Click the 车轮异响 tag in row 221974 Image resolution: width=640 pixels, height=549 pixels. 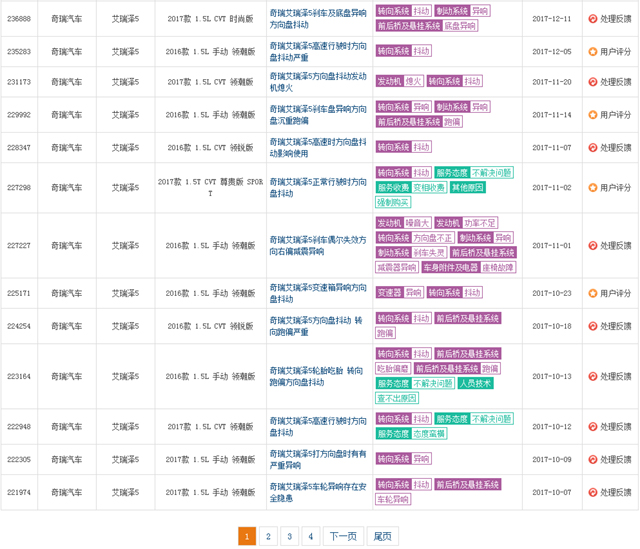(393, 500)
